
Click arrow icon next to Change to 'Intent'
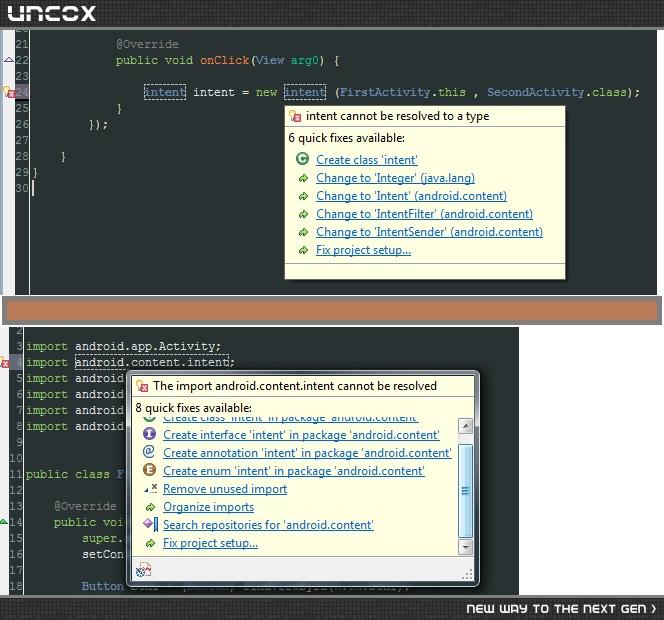(x=303, y=197)
